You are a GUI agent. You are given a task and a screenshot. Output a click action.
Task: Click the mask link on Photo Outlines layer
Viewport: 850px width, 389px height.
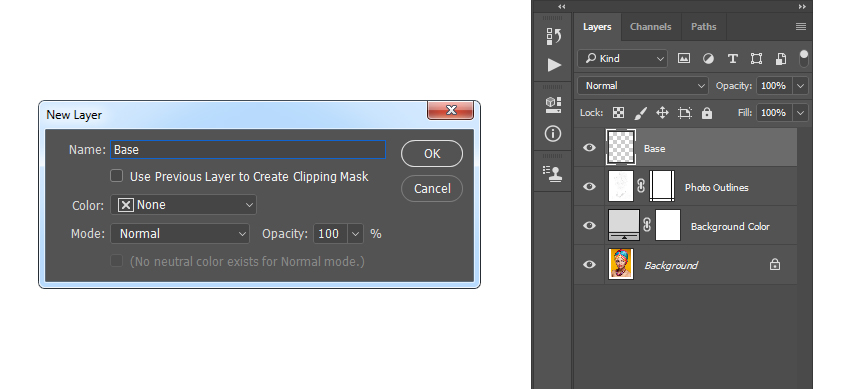click(x=641, y=187)
